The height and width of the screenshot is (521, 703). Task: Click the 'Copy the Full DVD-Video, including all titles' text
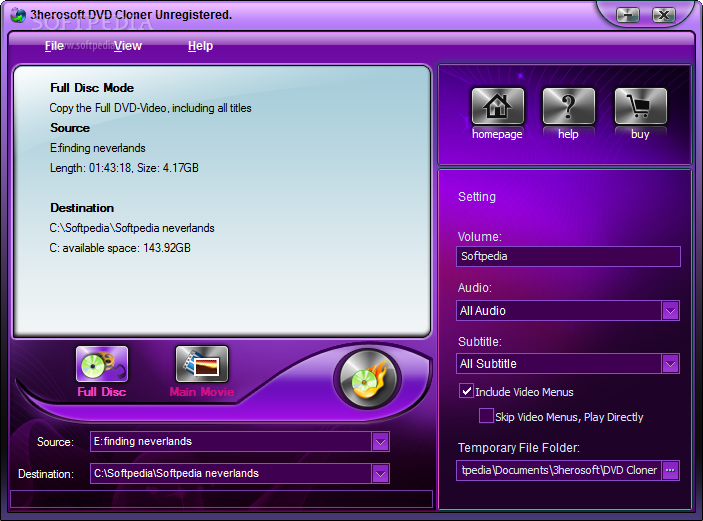click(x=150, y=108)
